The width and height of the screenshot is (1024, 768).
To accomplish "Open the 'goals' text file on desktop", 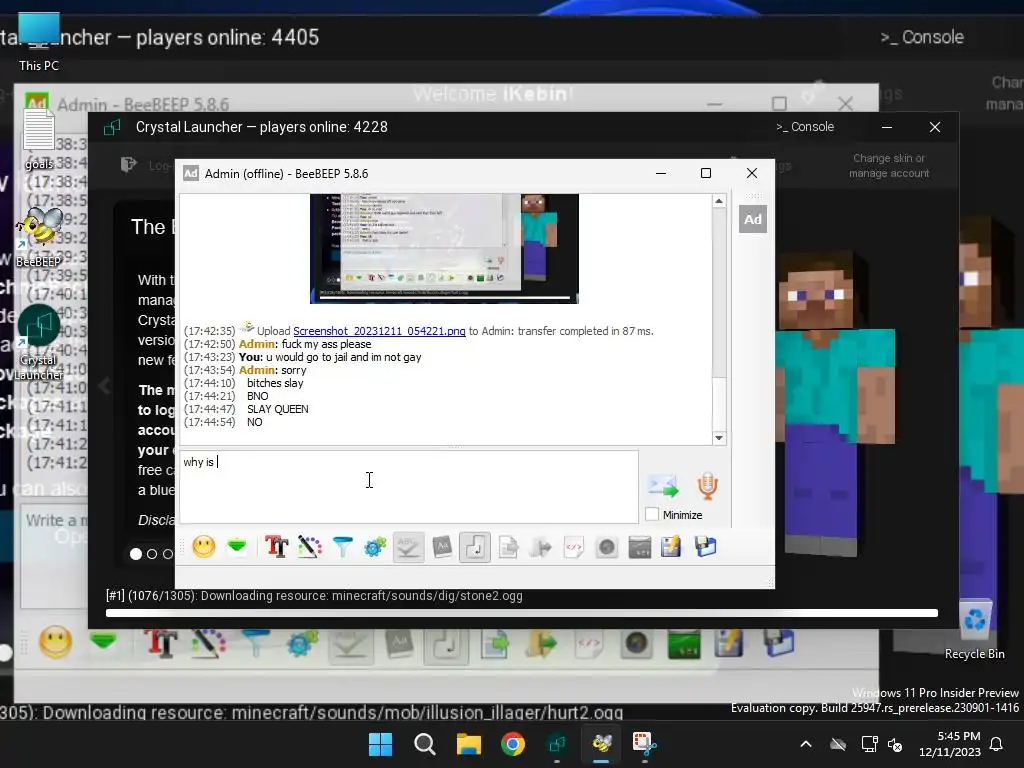I will click(x=39, y=139).
